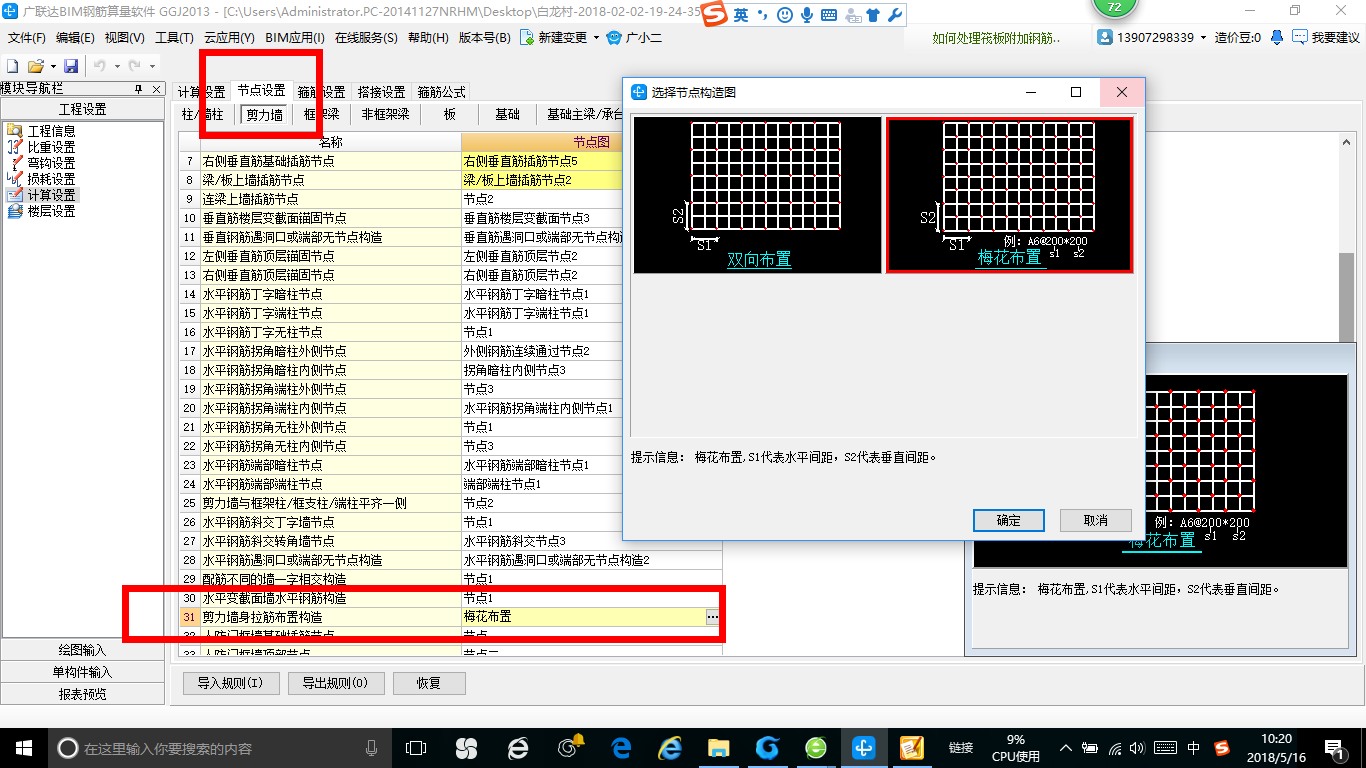The height and width of the screenshot is (768, 1366).
Task: Click Sogou input emoji face icon
Action: (x=784, y=15)
